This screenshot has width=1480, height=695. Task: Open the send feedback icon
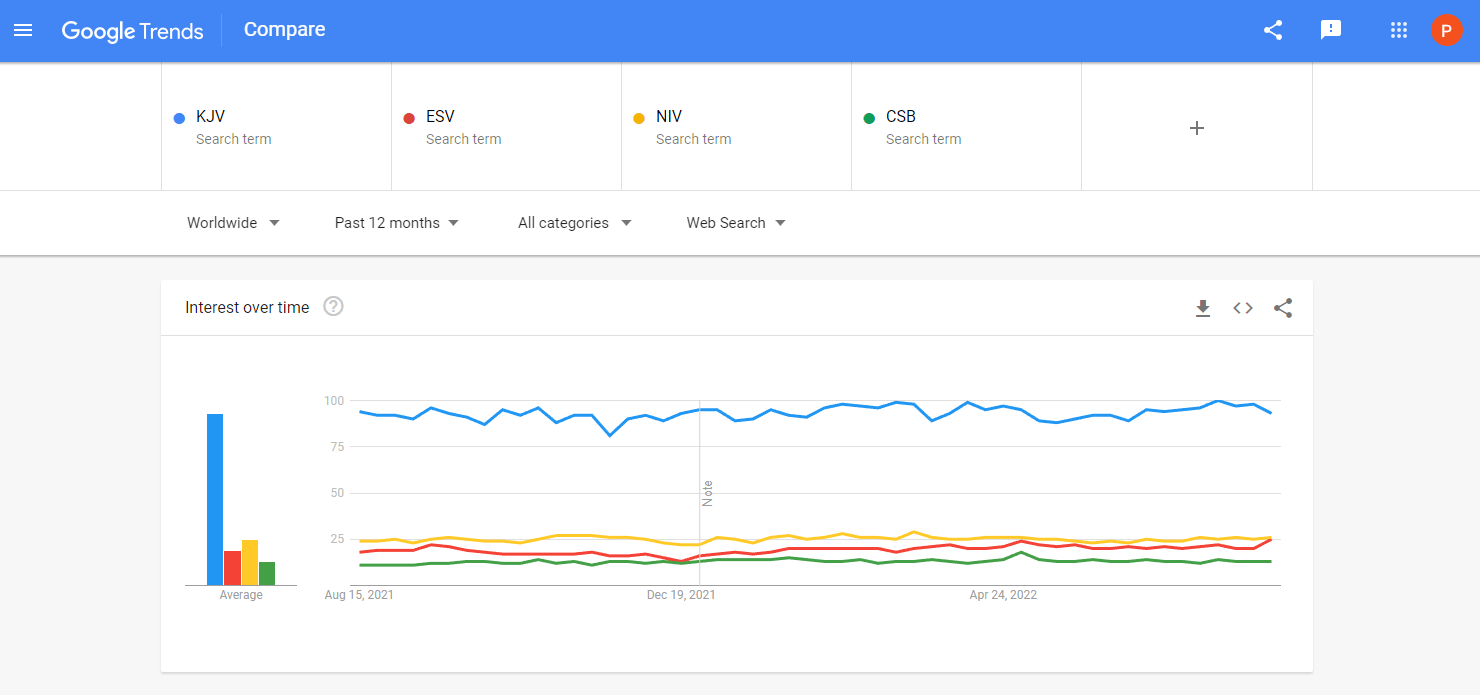tap(1331, 30)
